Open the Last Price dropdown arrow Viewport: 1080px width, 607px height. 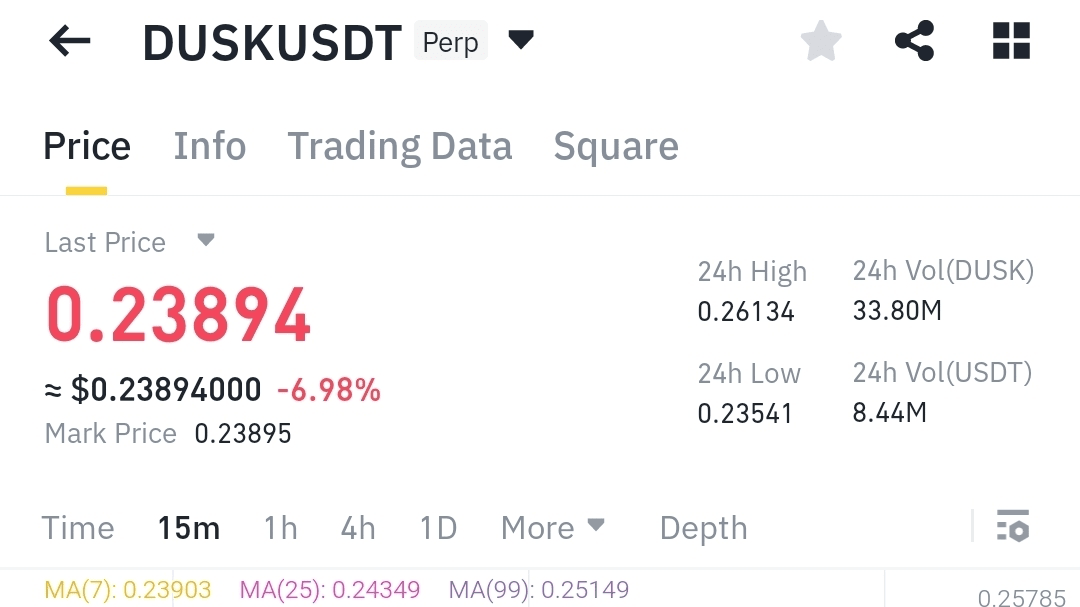pos(206,241)
